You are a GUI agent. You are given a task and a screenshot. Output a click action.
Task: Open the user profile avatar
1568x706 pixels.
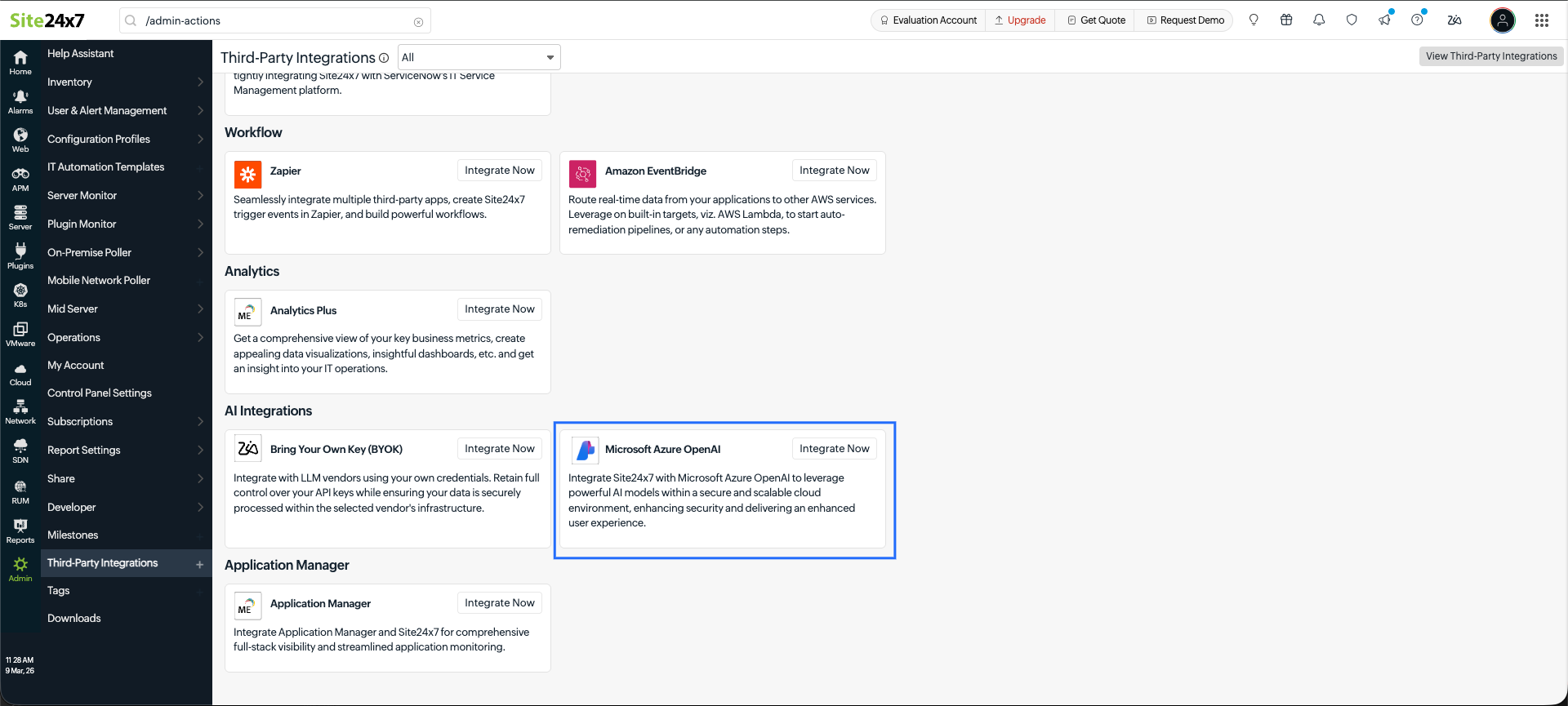tap(1503, 20)
